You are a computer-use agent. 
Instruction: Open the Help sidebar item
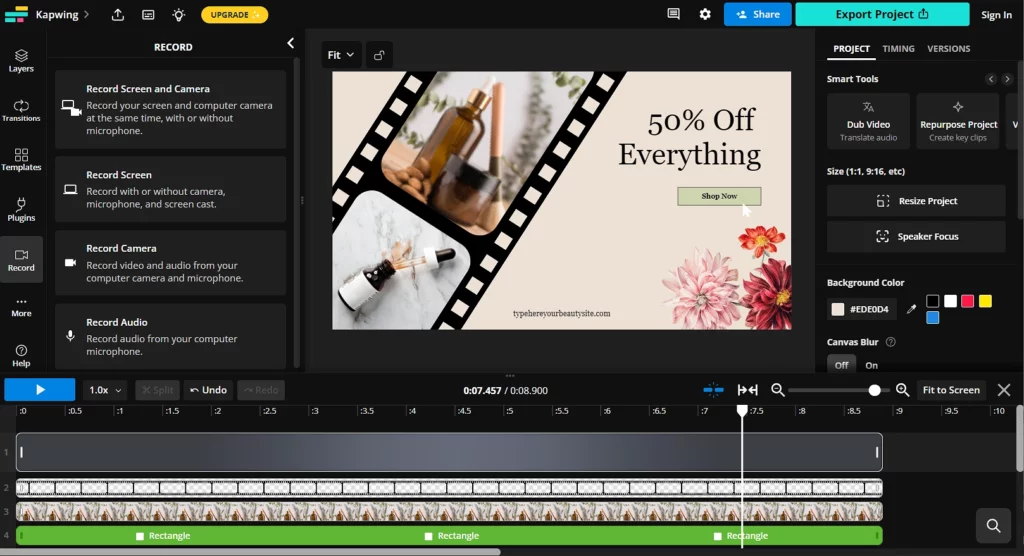click(21, 356)
